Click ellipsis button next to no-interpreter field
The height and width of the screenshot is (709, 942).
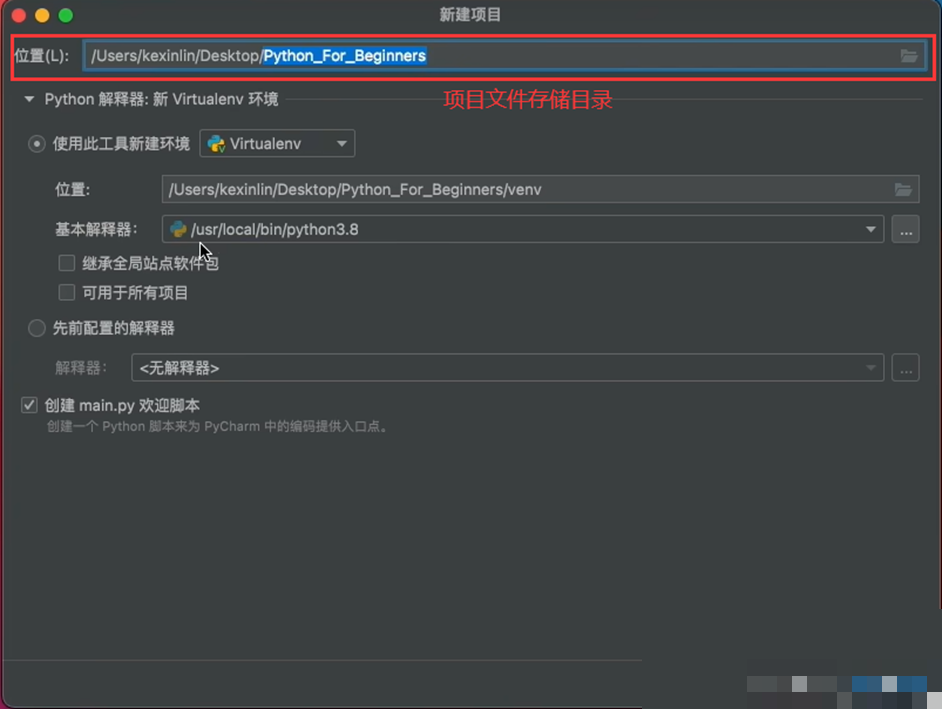(905, 368)
